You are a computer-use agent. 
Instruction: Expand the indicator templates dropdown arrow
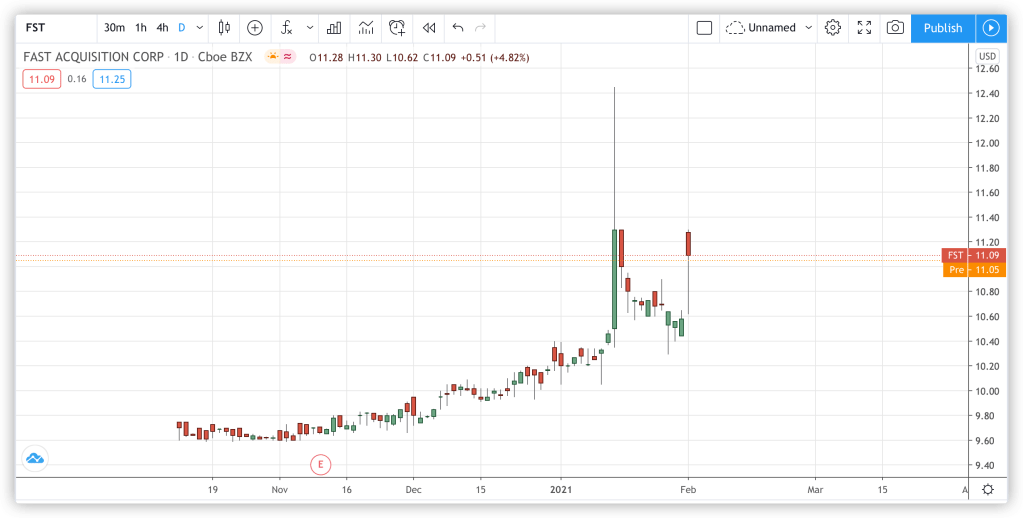[309, 28]
